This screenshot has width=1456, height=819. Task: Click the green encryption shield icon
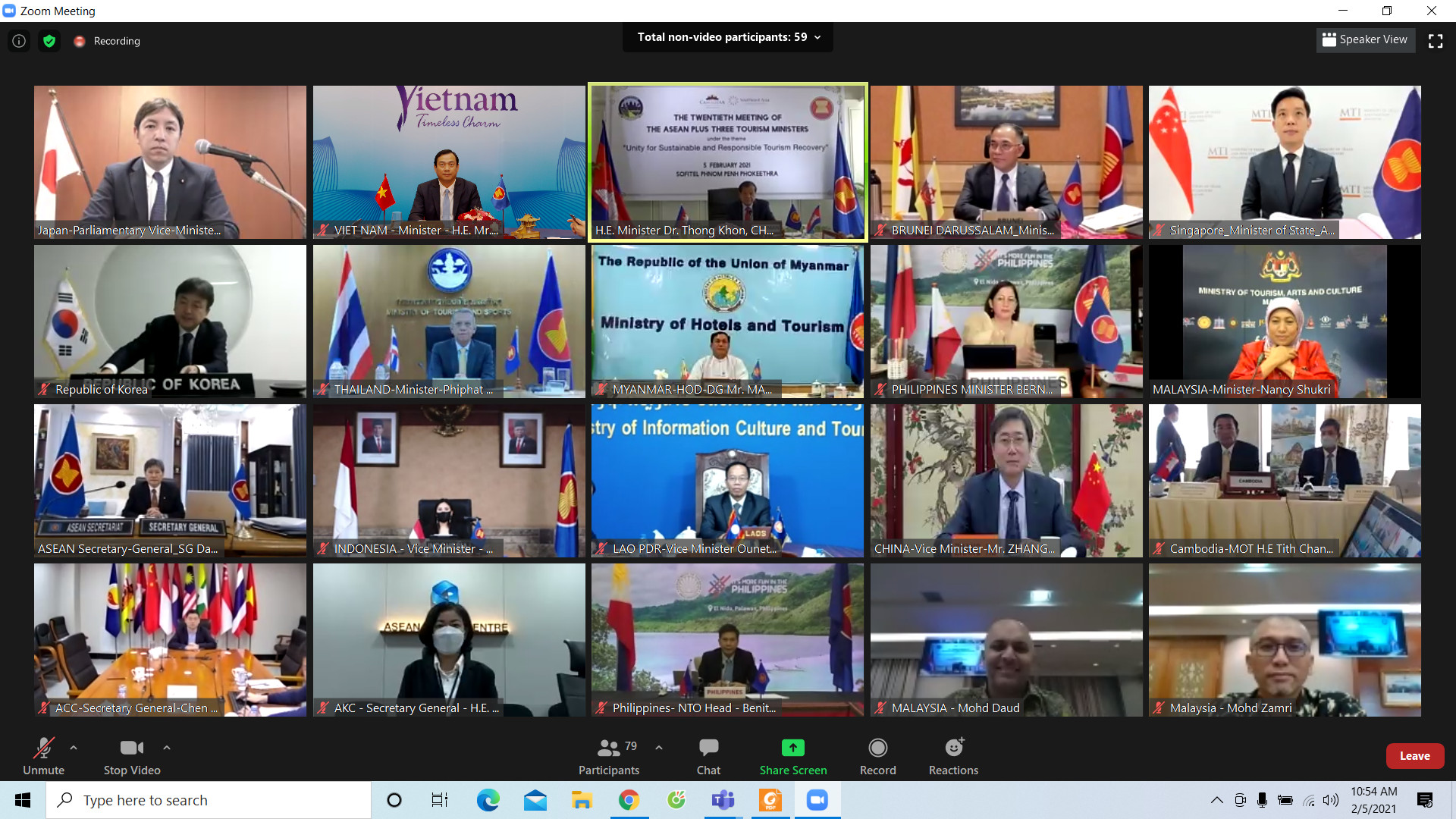[x=49, y=41]
